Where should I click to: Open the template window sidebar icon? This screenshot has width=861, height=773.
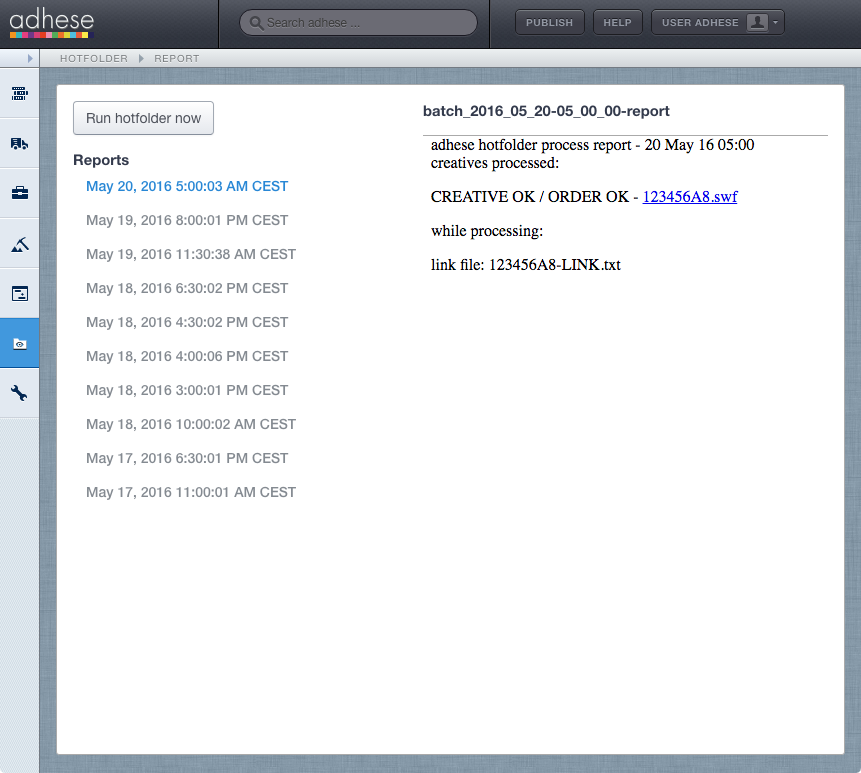pos(19,294)
